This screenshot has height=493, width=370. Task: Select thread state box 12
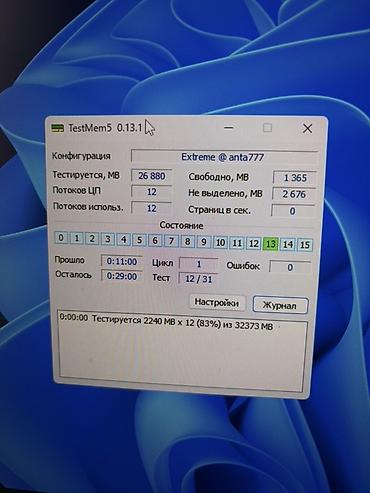coord(254,243)
